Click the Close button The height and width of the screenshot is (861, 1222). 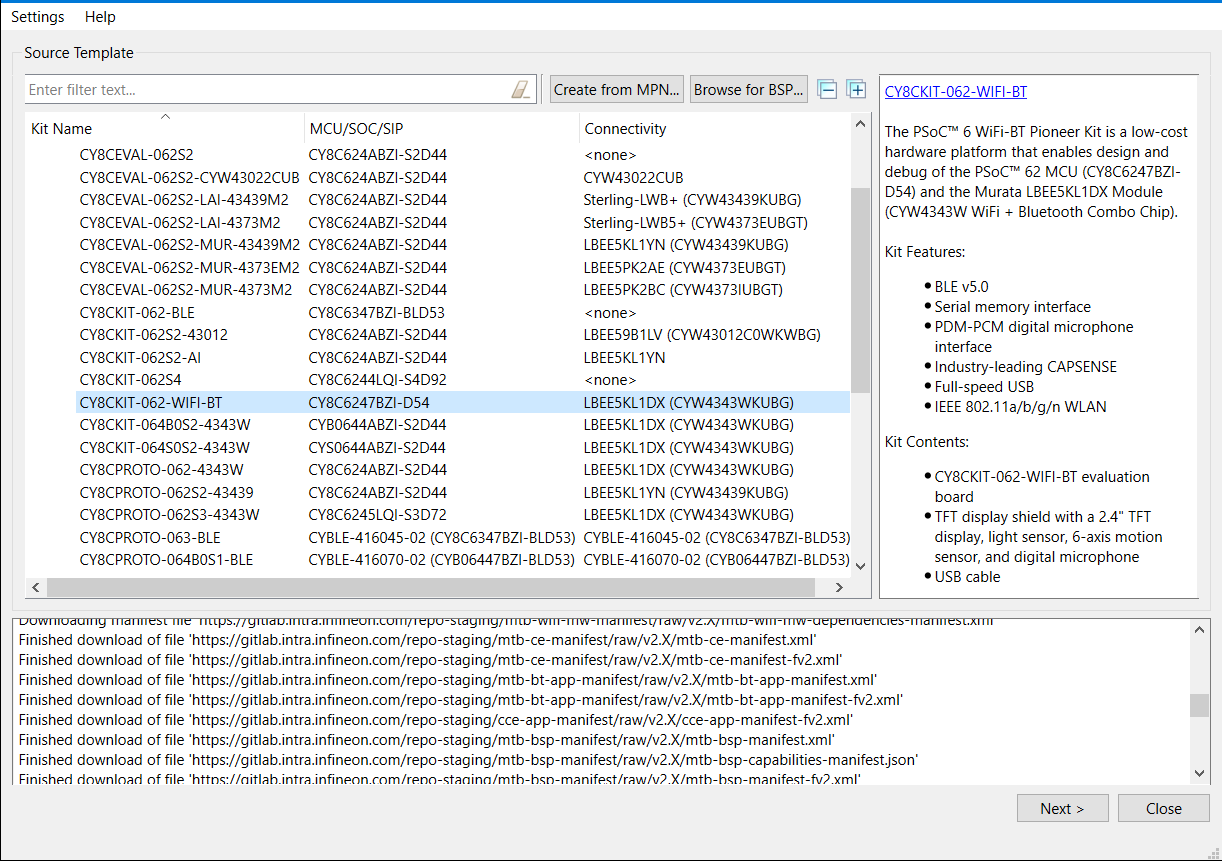pos(1164,808)
